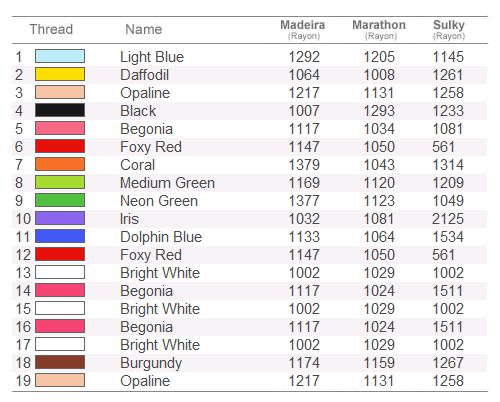Click the Iris purple swatch
The width and height of the screenshot is (500, 402).
click(x=60, y=218)
